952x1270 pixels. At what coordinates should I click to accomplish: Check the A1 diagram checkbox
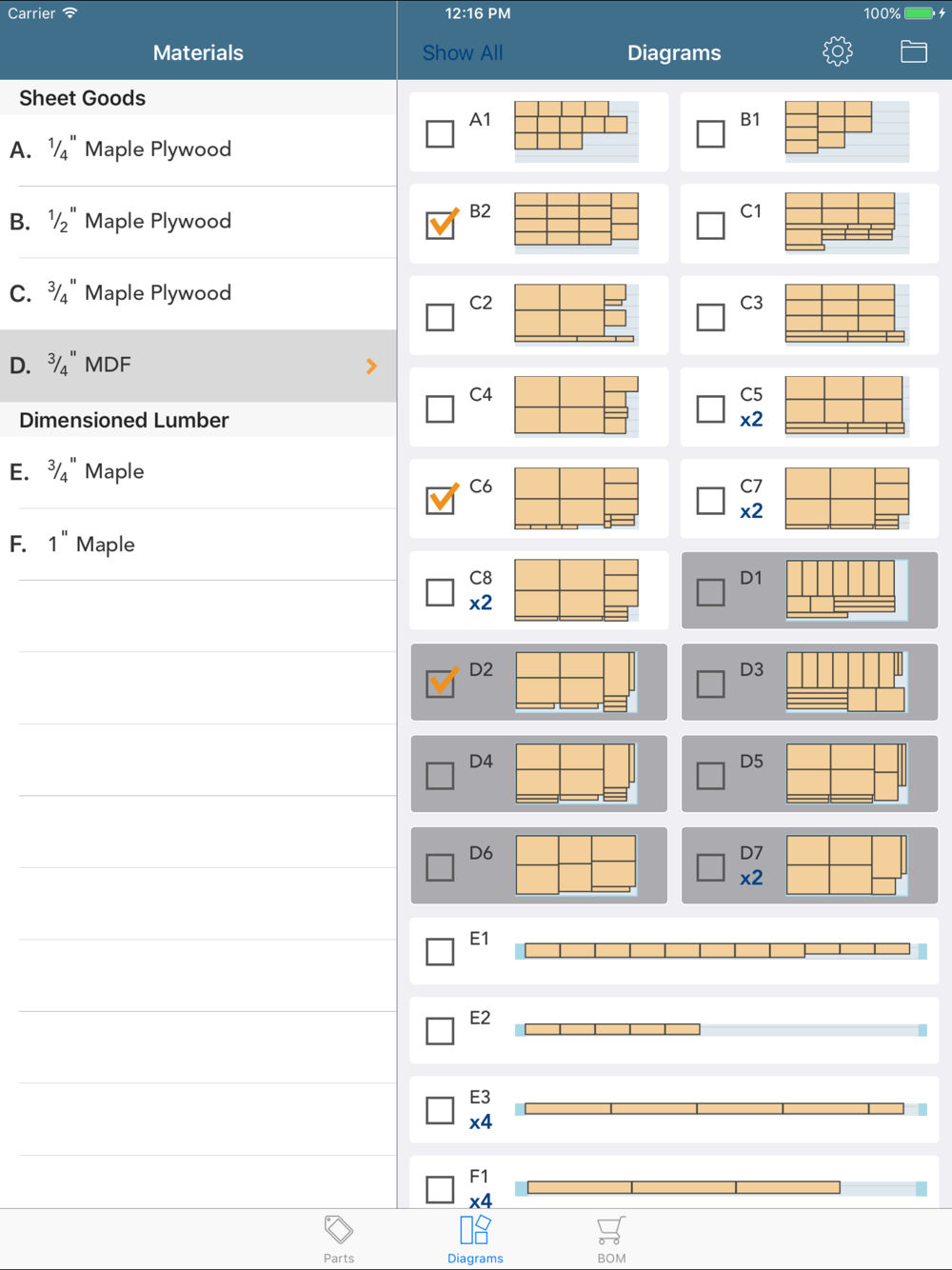[x=440, y=133]
